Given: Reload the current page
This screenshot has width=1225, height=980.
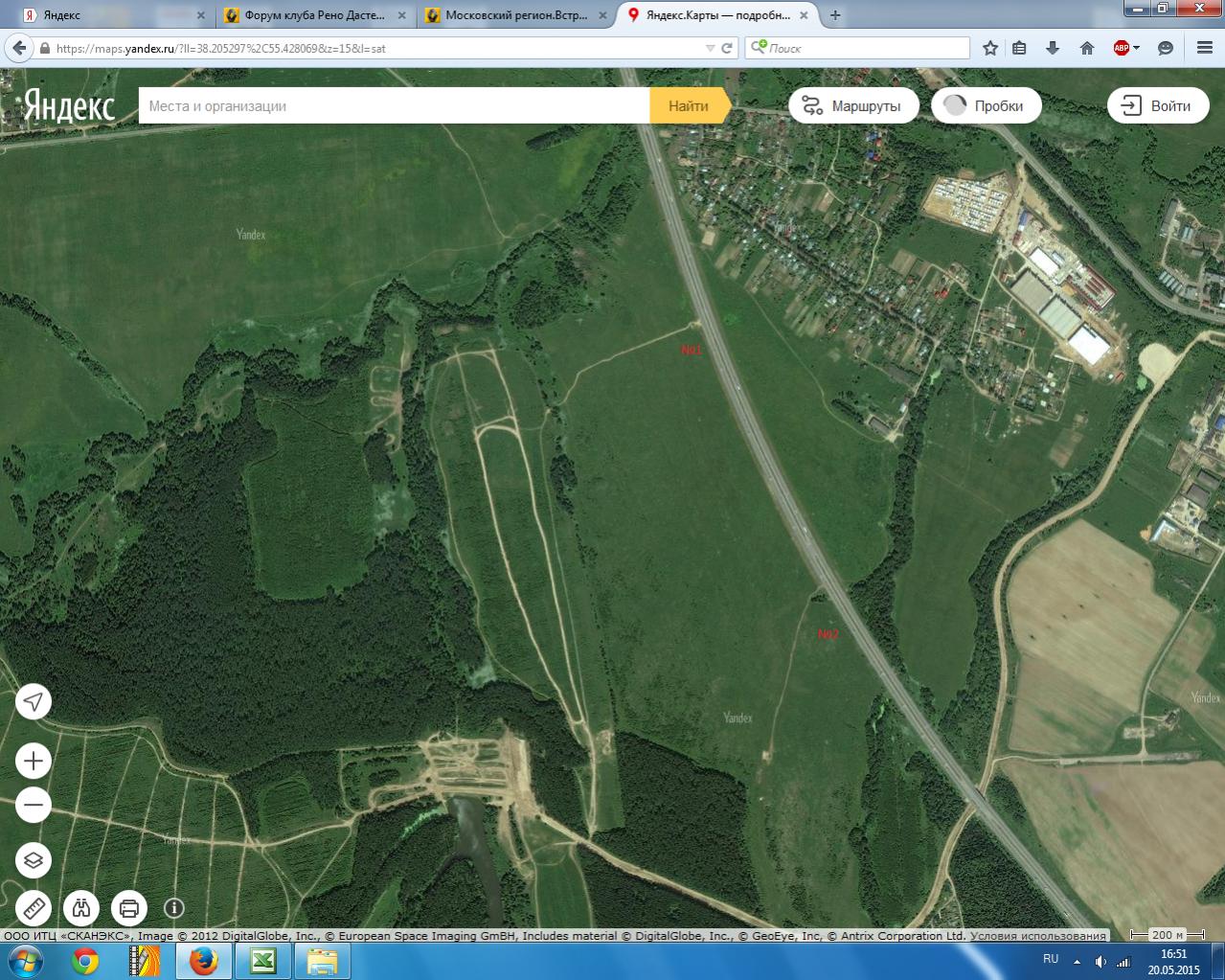Looking at the screenshot, I should [x=727, y=48].
